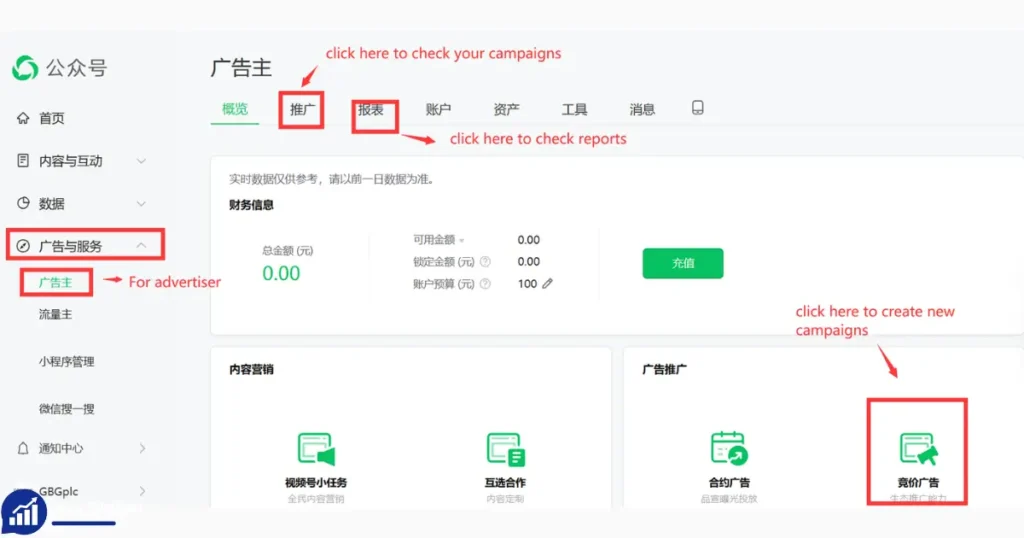Viewport: 1024px width, 538px height.
Task: Select 广告主 in the sidebar
Action: [x=56, y=283]
